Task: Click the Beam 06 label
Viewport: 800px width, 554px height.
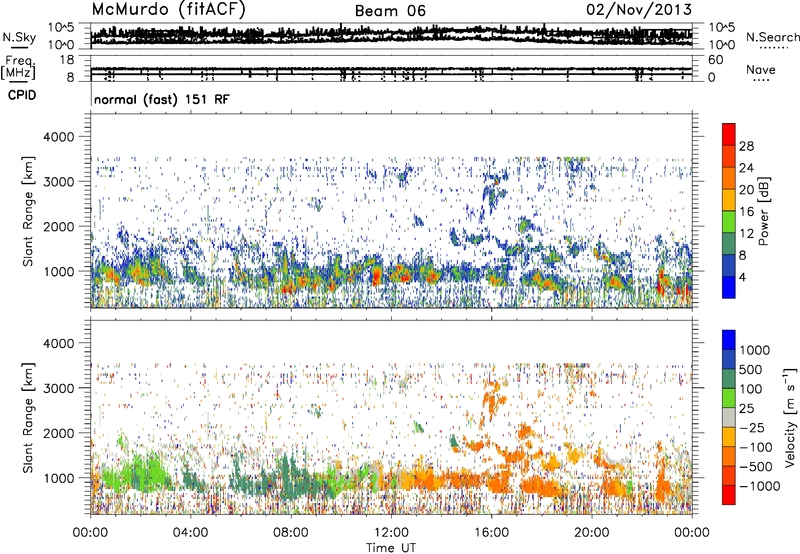Action: point(390,11)
